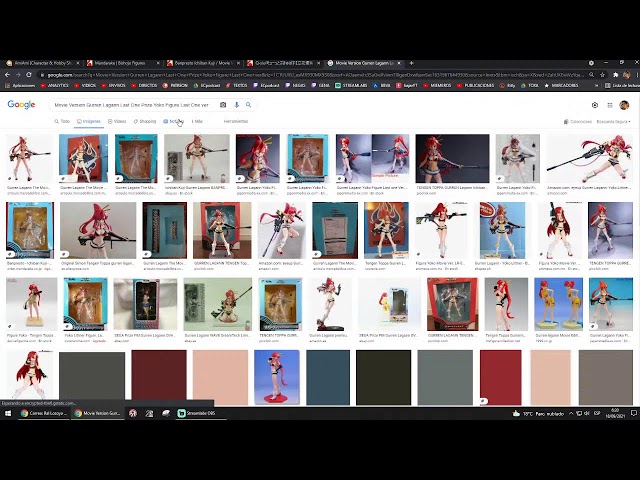Open the Chrome extensions puzzle icon
The width and height of the screenshot is (640, 480).
pos(616,75)
